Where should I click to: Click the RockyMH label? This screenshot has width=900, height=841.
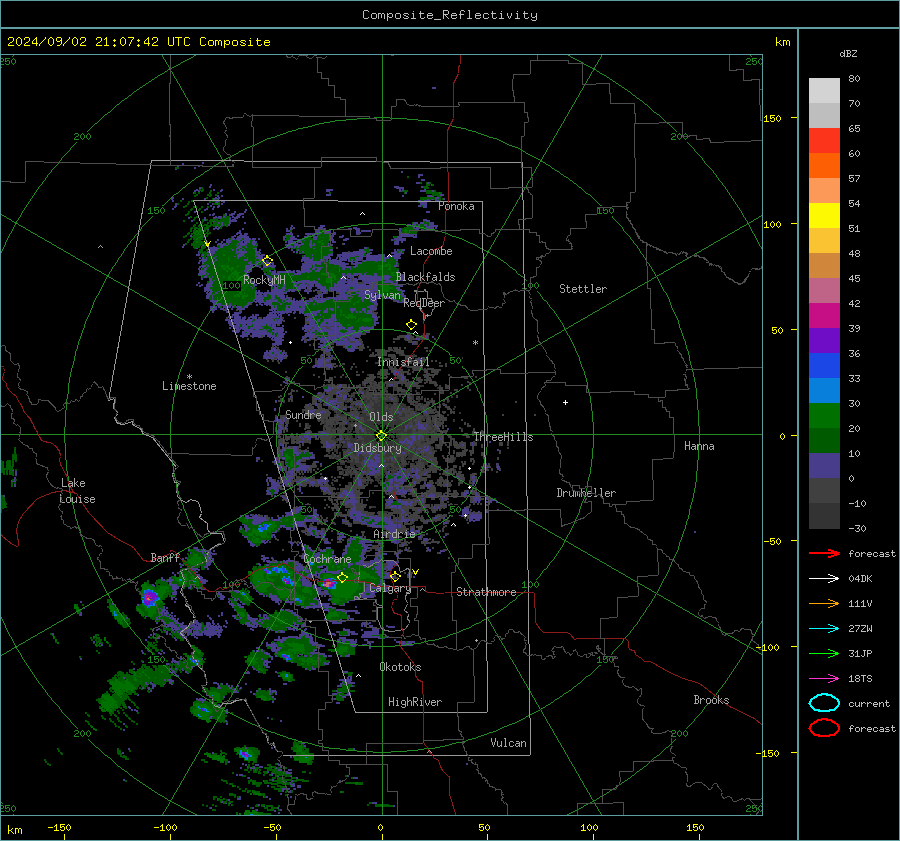(264, 280)
